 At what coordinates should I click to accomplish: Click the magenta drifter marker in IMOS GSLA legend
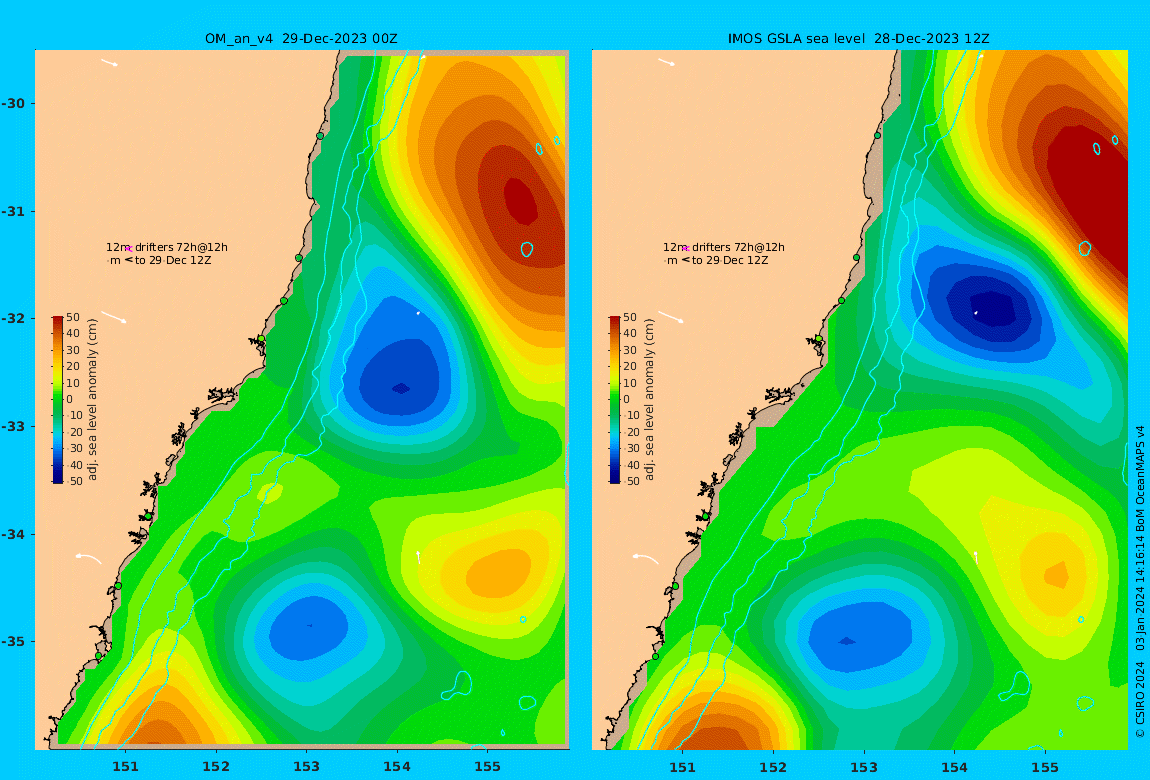tap(686, 249)
